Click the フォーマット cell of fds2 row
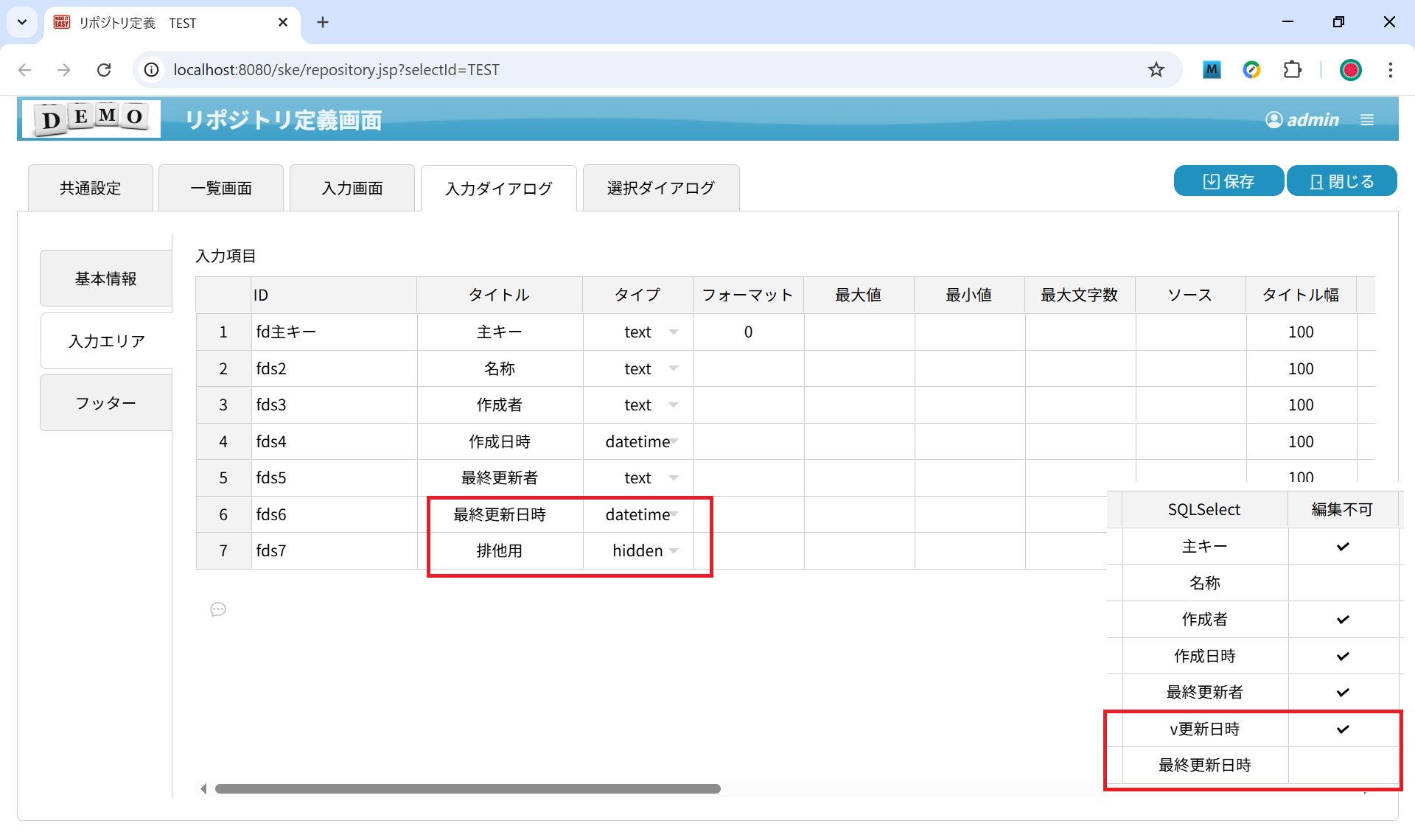Viewport: 1415px width, 840px height. point(748,368)
